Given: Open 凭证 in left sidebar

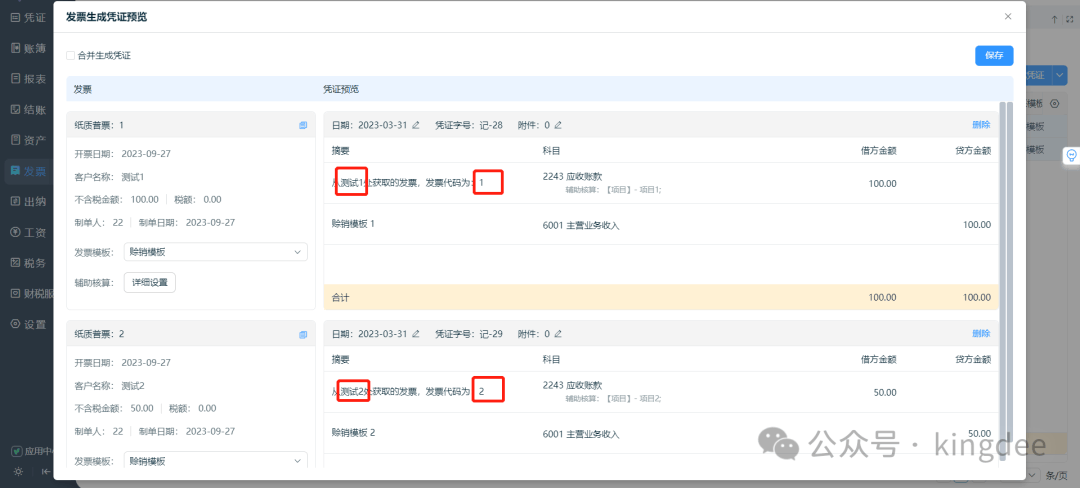Looking at the screenshot, I should point(28,18).
